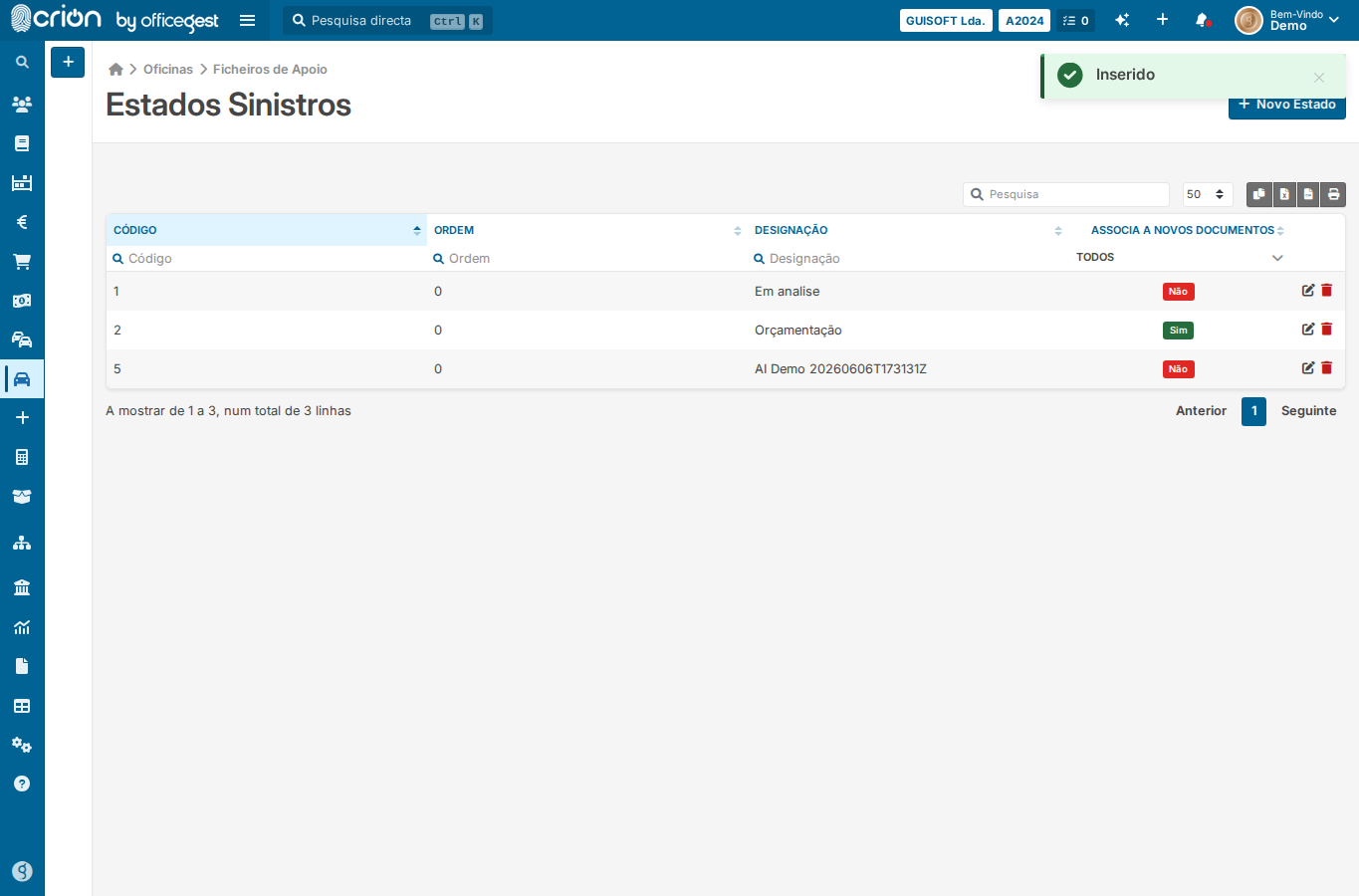Open shopping cart sidebar icon
Image resolution: width=1359 pixels, height=896 pixels.
22,262
